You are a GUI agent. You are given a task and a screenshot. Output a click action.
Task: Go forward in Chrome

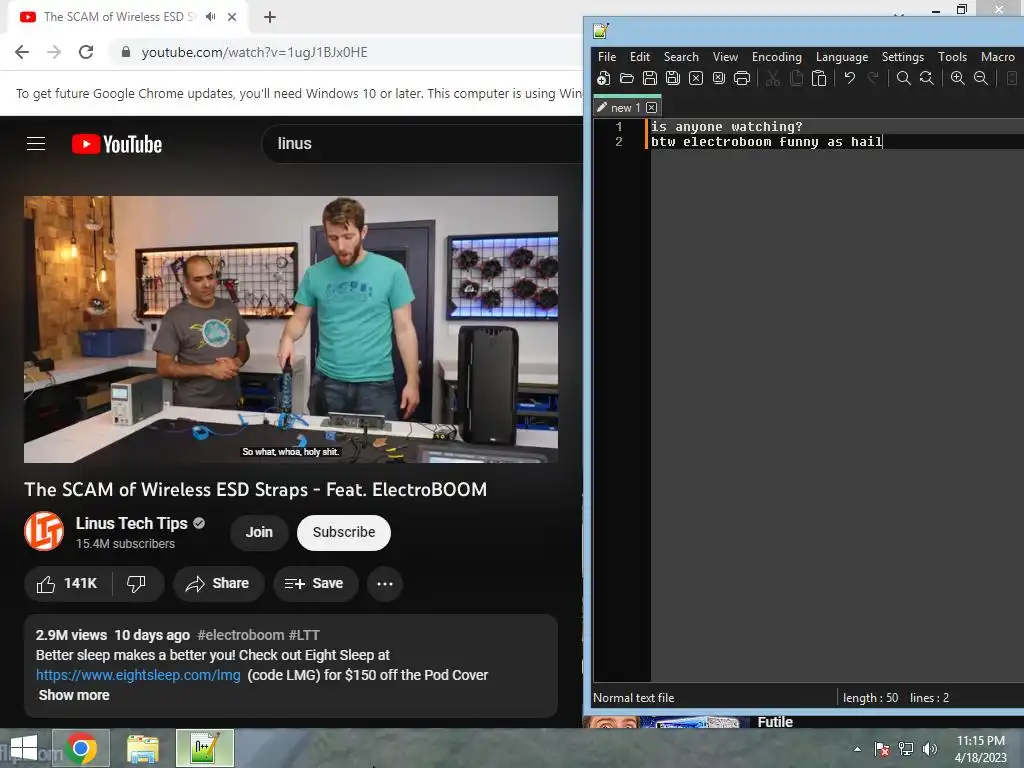click(54, 52)
